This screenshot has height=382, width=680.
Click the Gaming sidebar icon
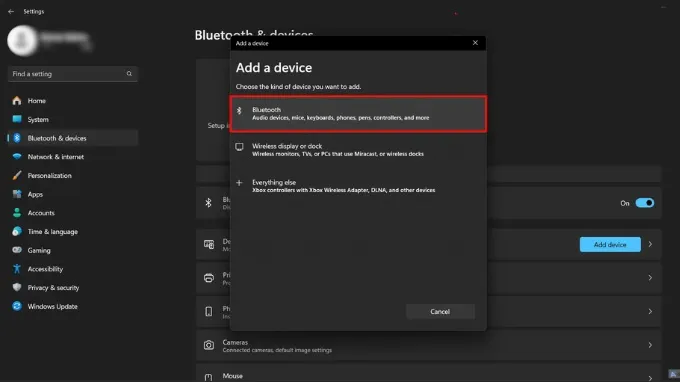17,250
